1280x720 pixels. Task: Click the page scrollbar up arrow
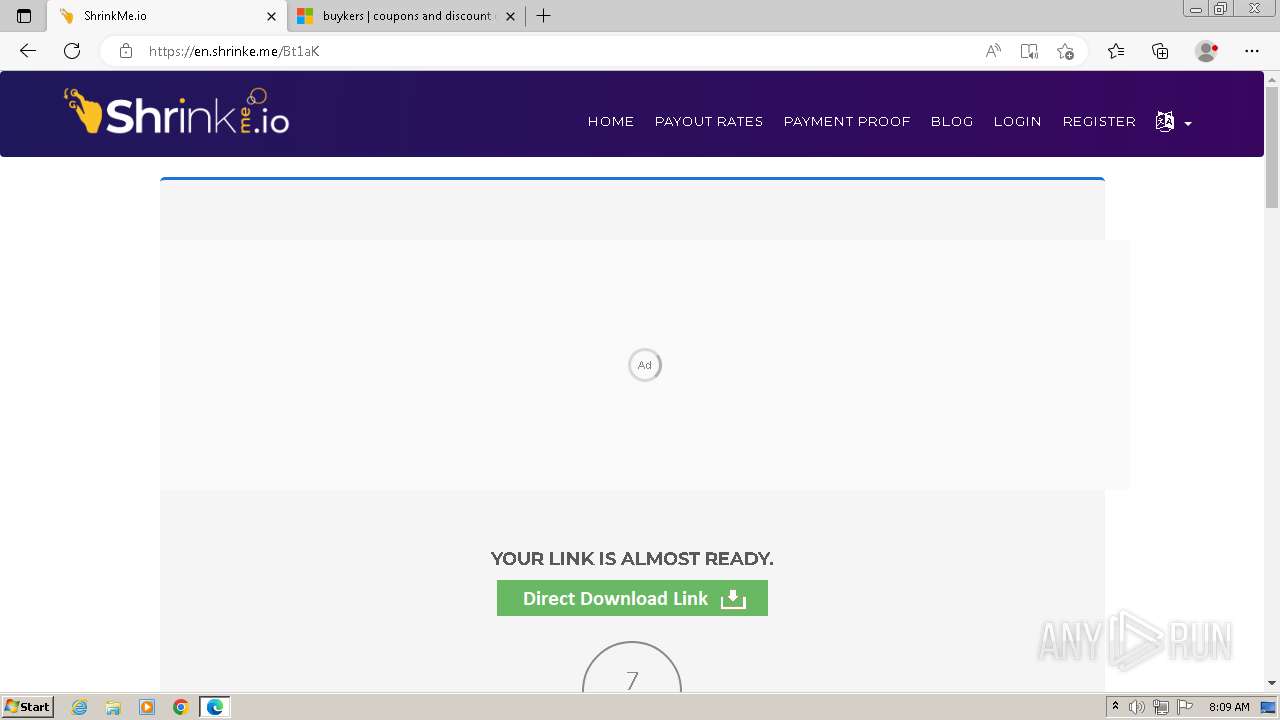[x=1272, y=78]
